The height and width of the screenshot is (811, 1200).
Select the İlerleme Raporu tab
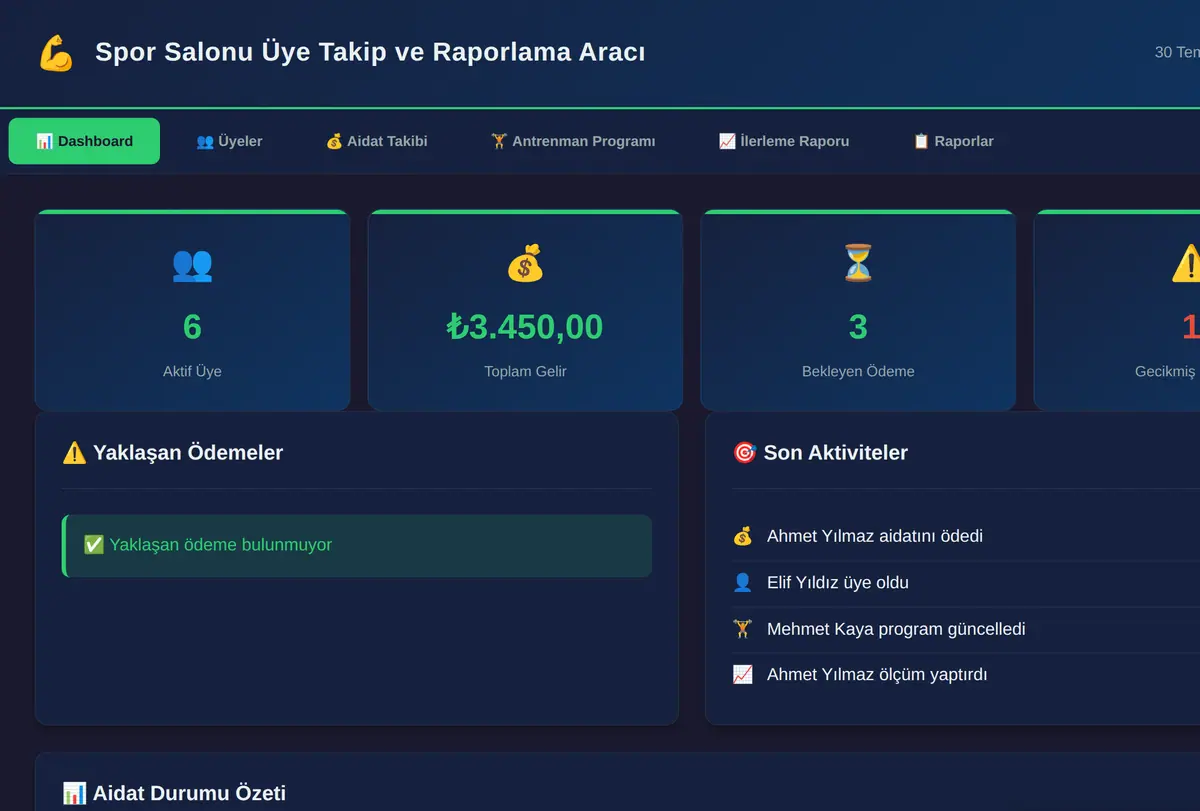(784, 141)
